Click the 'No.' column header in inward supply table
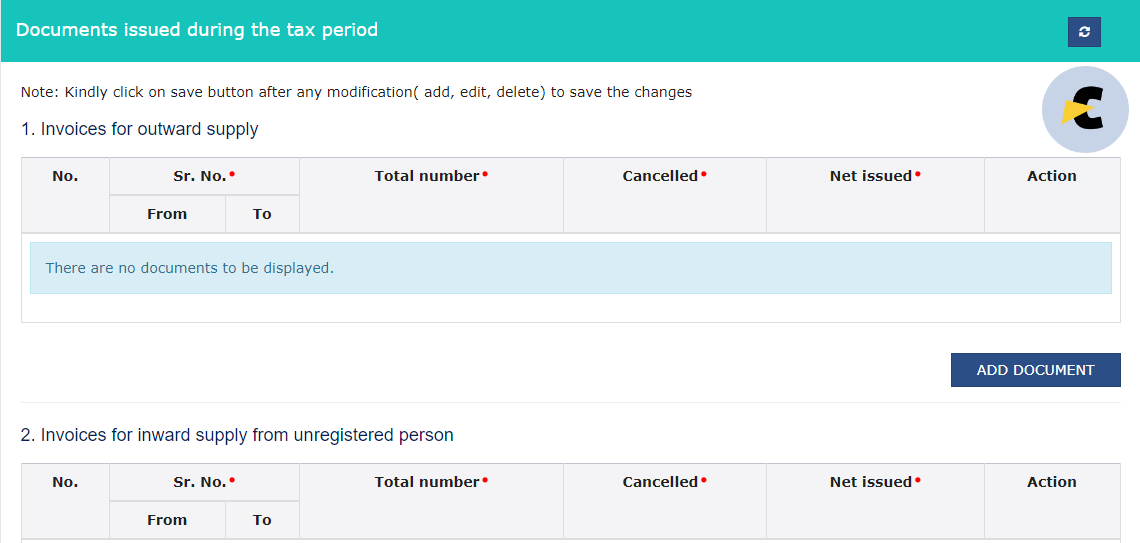 (x=65, y=482)
